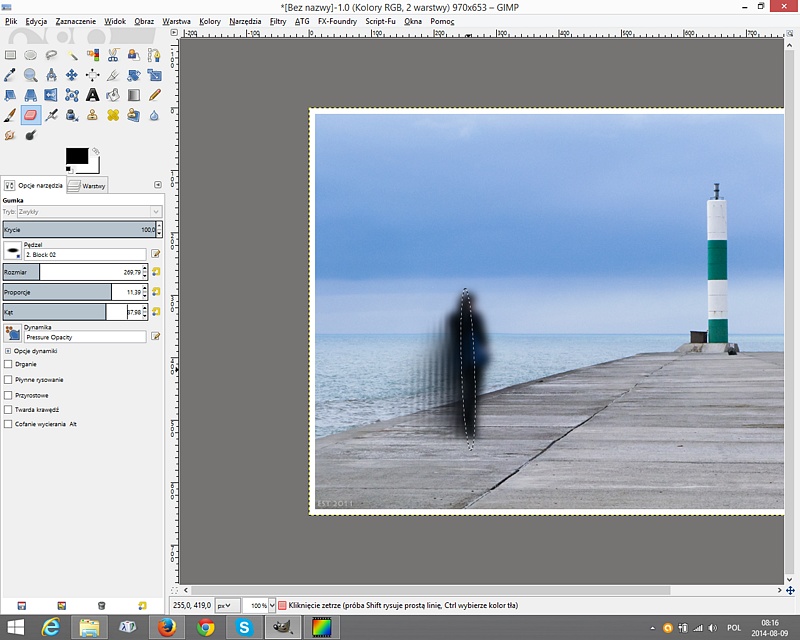
Task: Open the Filtry menu
Action: [278, 21]
